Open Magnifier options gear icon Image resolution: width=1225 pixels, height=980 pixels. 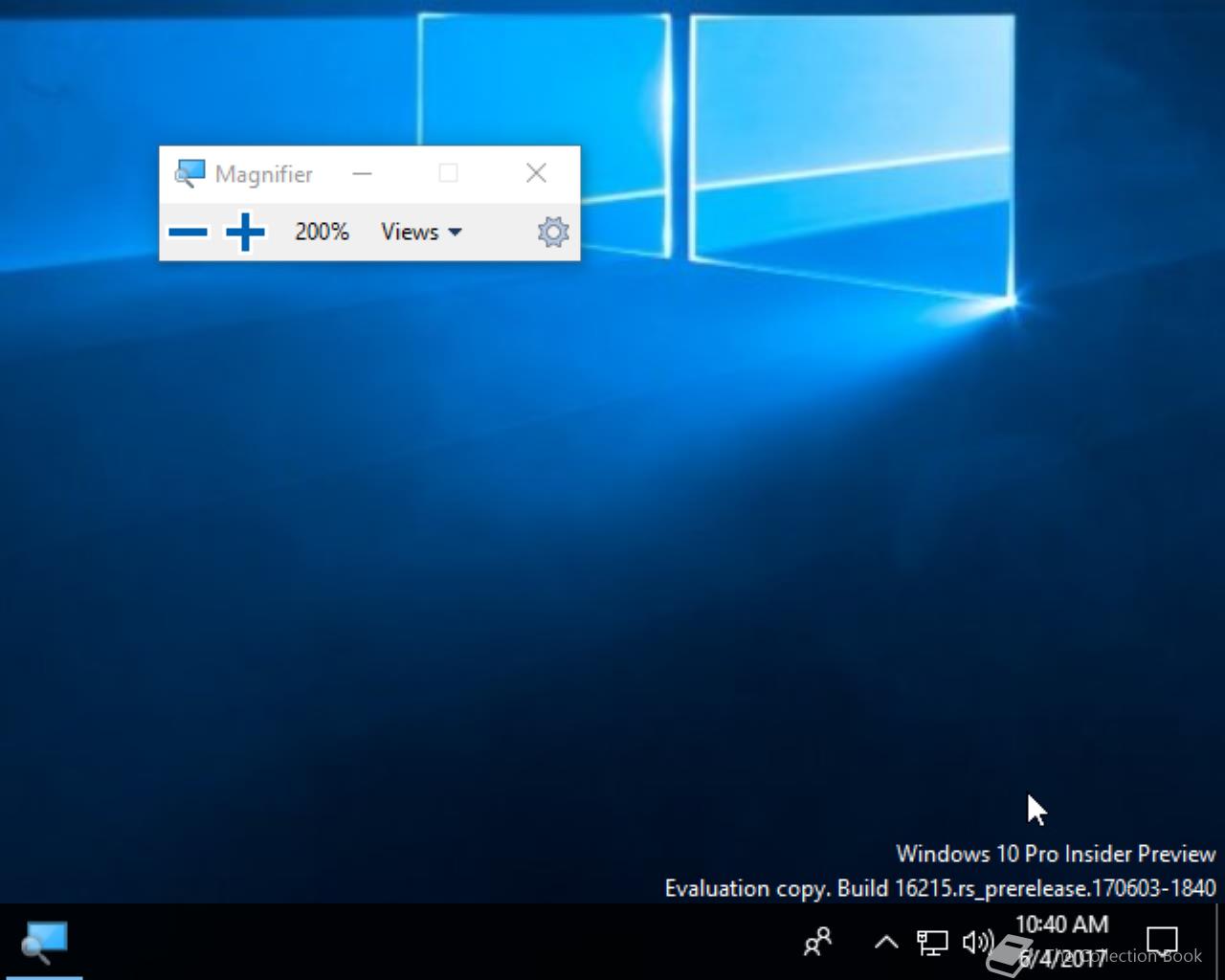pos(553,232)
